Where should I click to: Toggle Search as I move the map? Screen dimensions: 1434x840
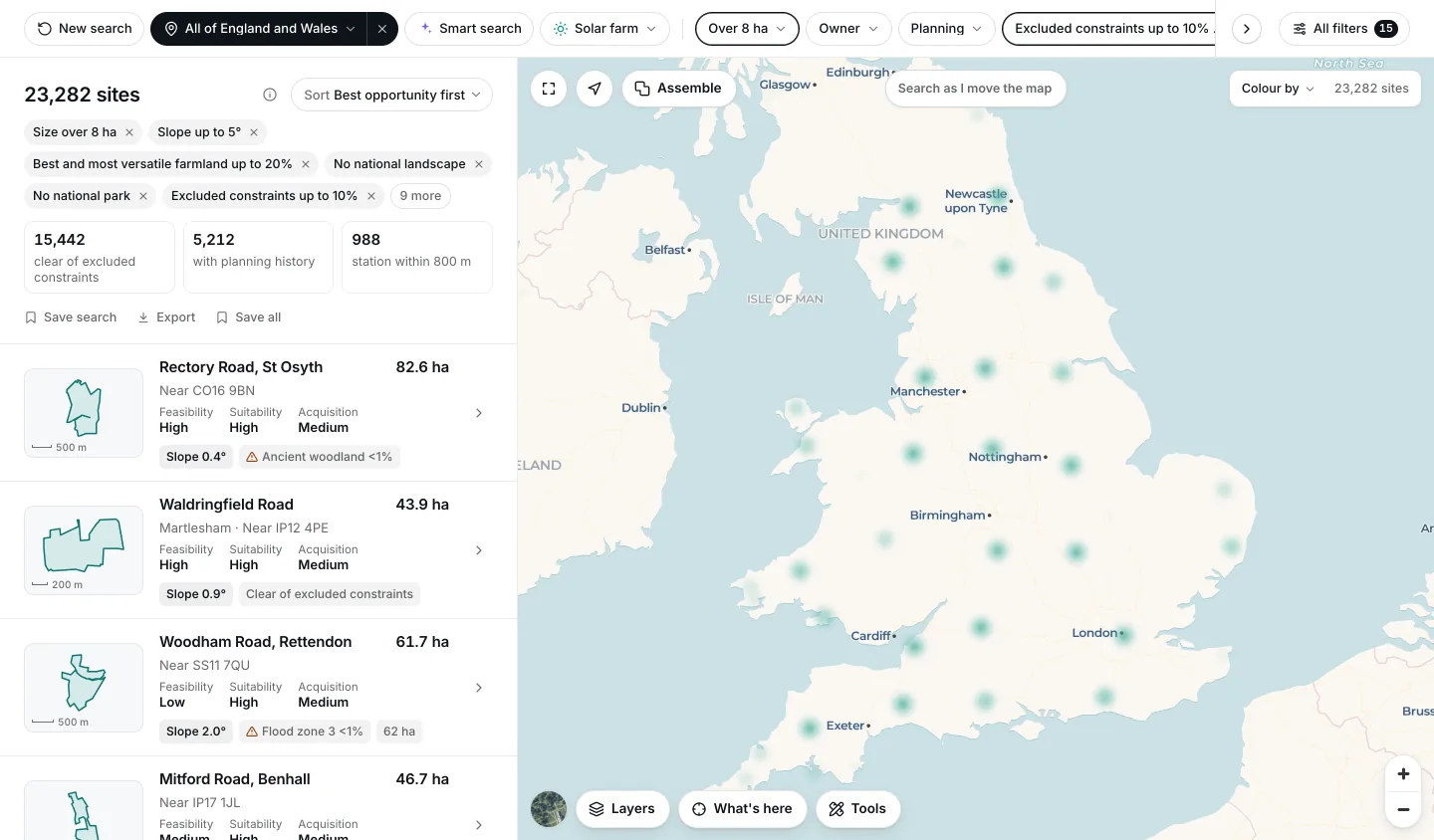(x=975, y=89)
